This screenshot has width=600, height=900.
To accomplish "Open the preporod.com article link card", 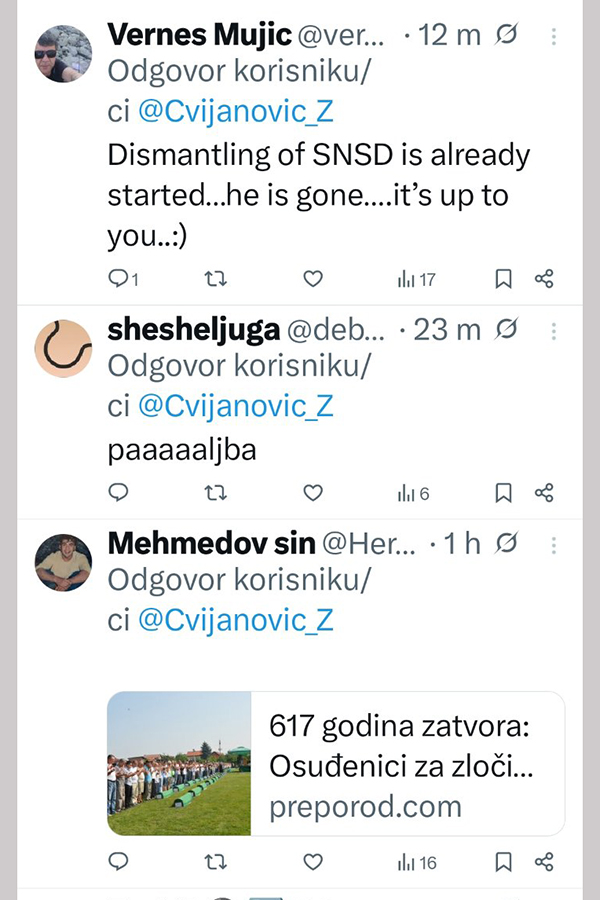I will (x=336, y=763).
